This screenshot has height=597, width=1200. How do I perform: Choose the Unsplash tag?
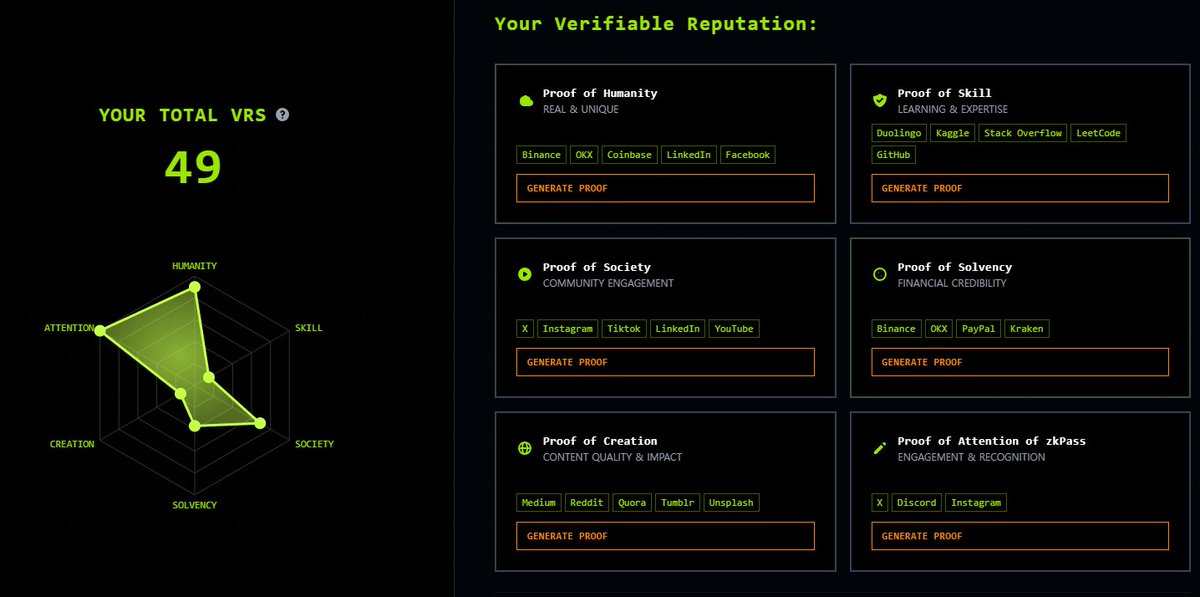[731, 503]
